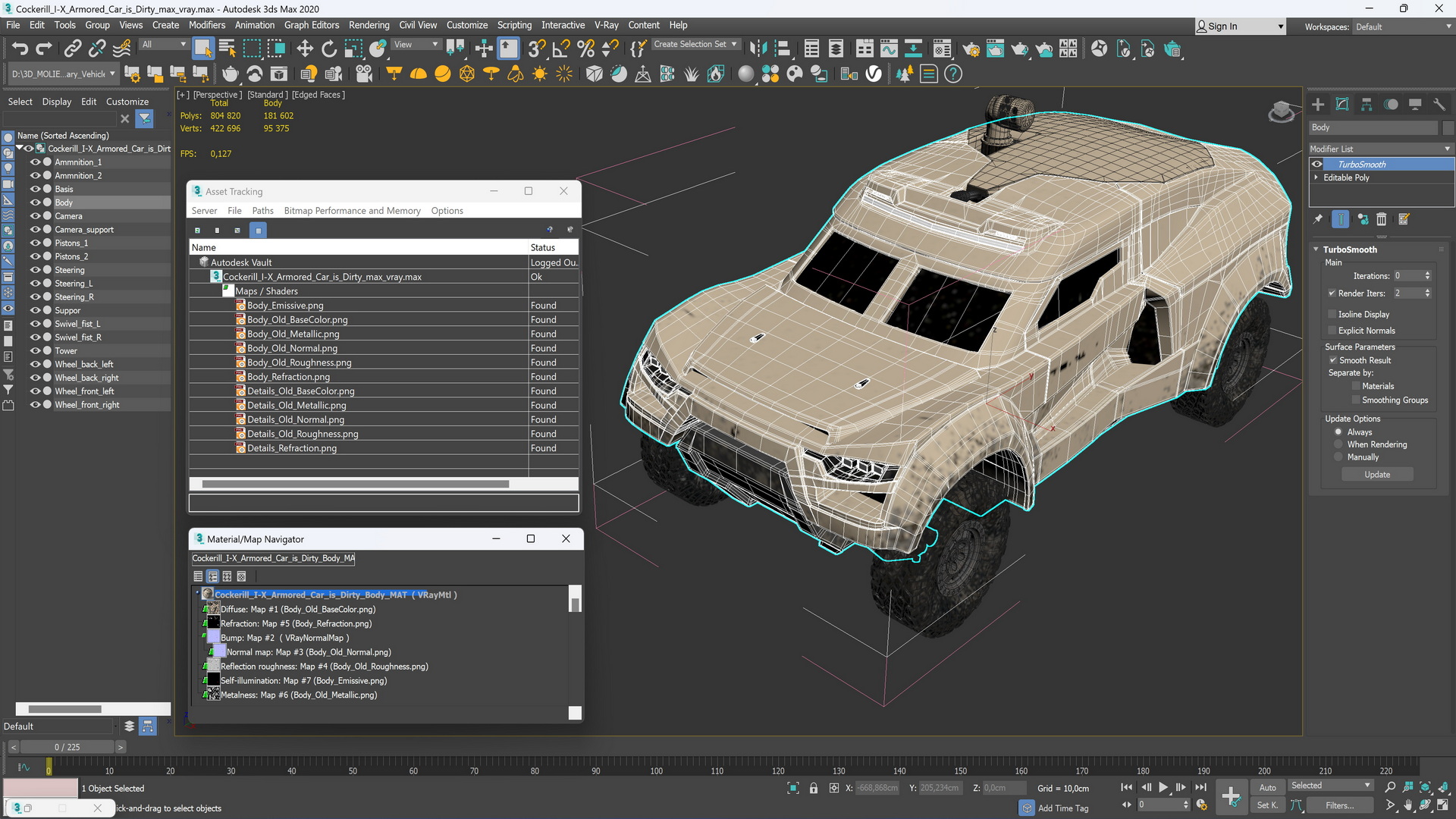Click the Undo arrow icon
This screenshot has height=819, width=1456.
click(20, 49)
